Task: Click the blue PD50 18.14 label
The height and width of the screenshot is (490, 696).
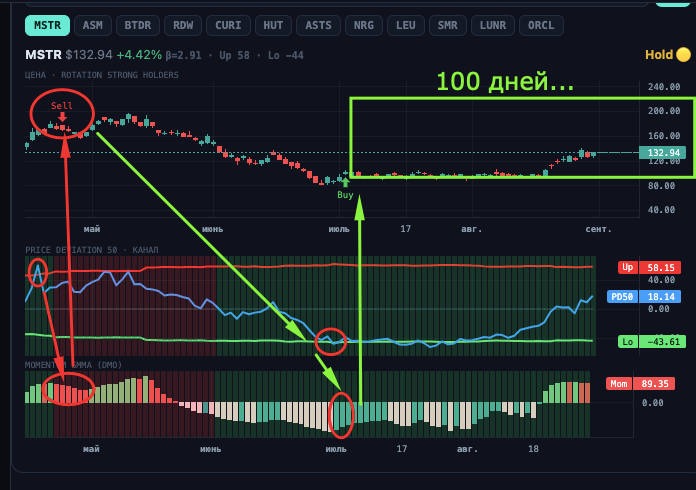Action: [x=644, y=296]
